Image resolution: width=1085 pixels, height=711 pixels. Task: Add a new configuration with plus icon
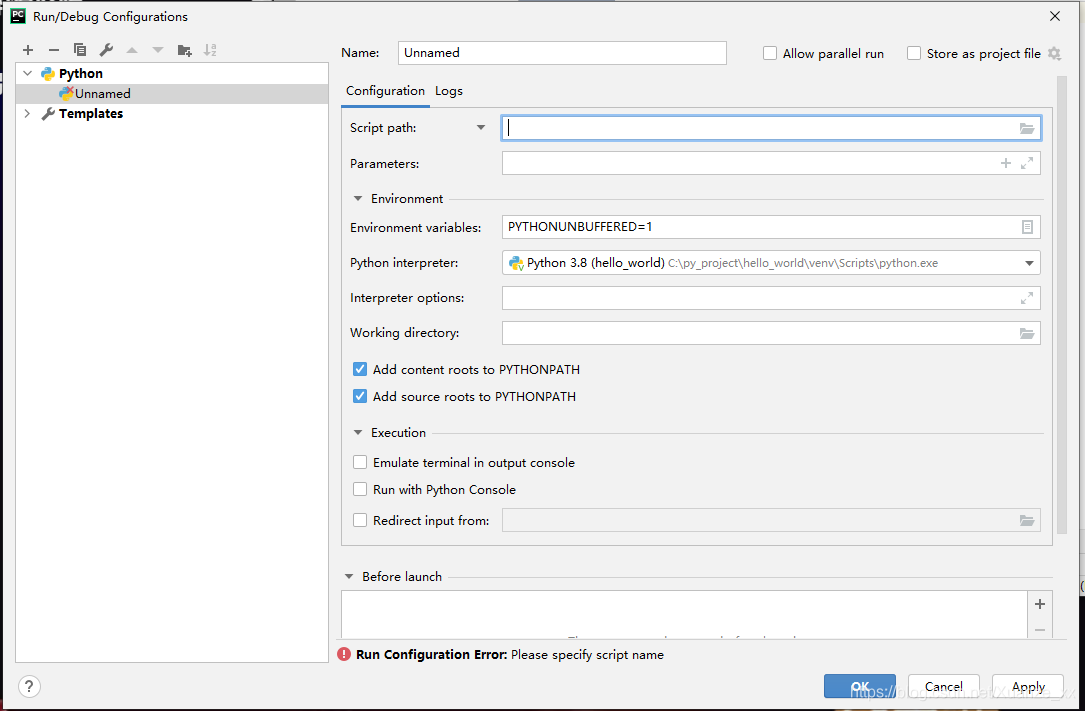pyautogui.click(x=28, y=50)
